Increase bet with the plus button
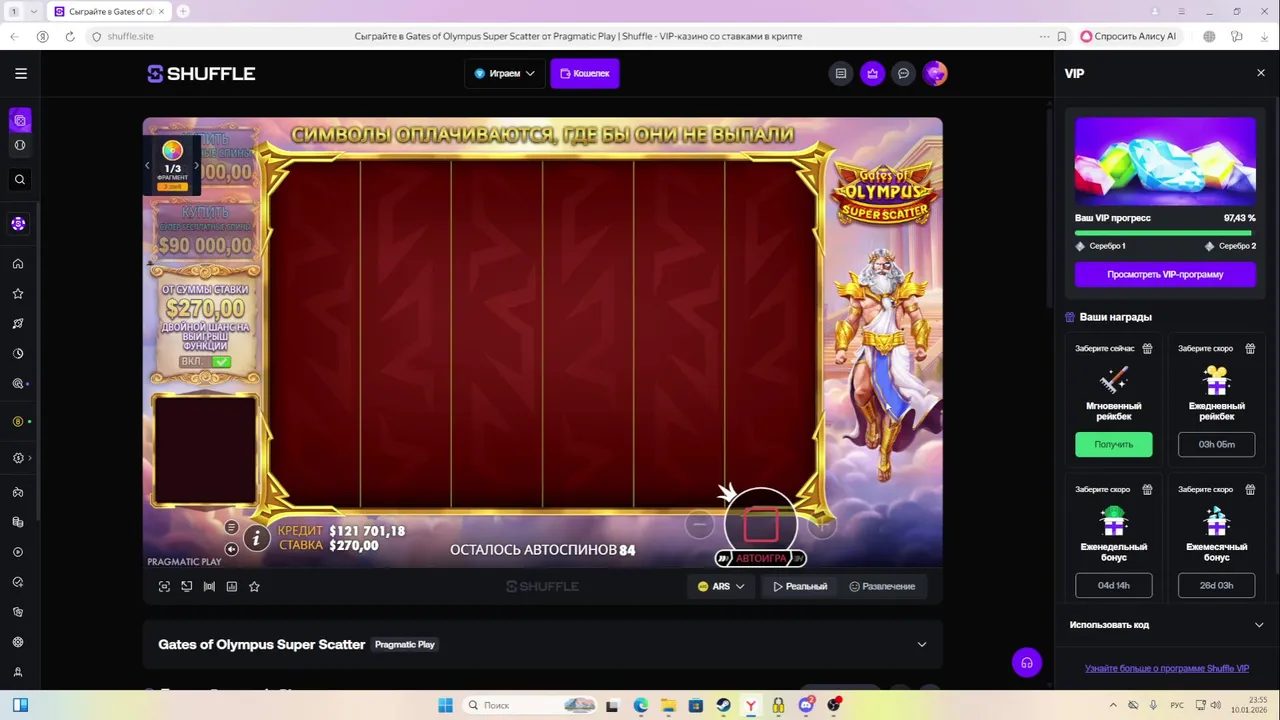The height and width of the screenshot is (720, 1280). (x=822, y=524)
